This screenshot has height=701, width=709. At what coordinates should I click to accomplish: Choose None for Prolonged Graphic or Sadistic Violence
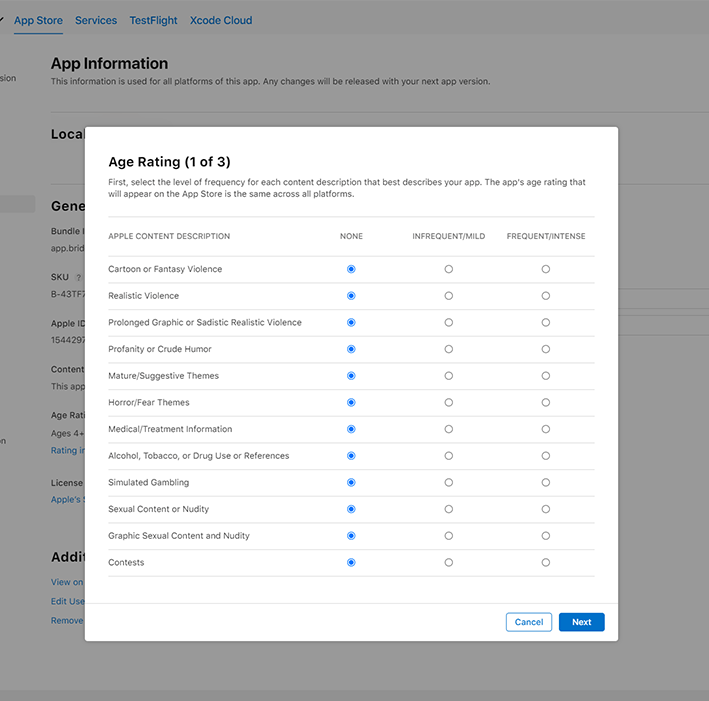[x=351, y=322]
